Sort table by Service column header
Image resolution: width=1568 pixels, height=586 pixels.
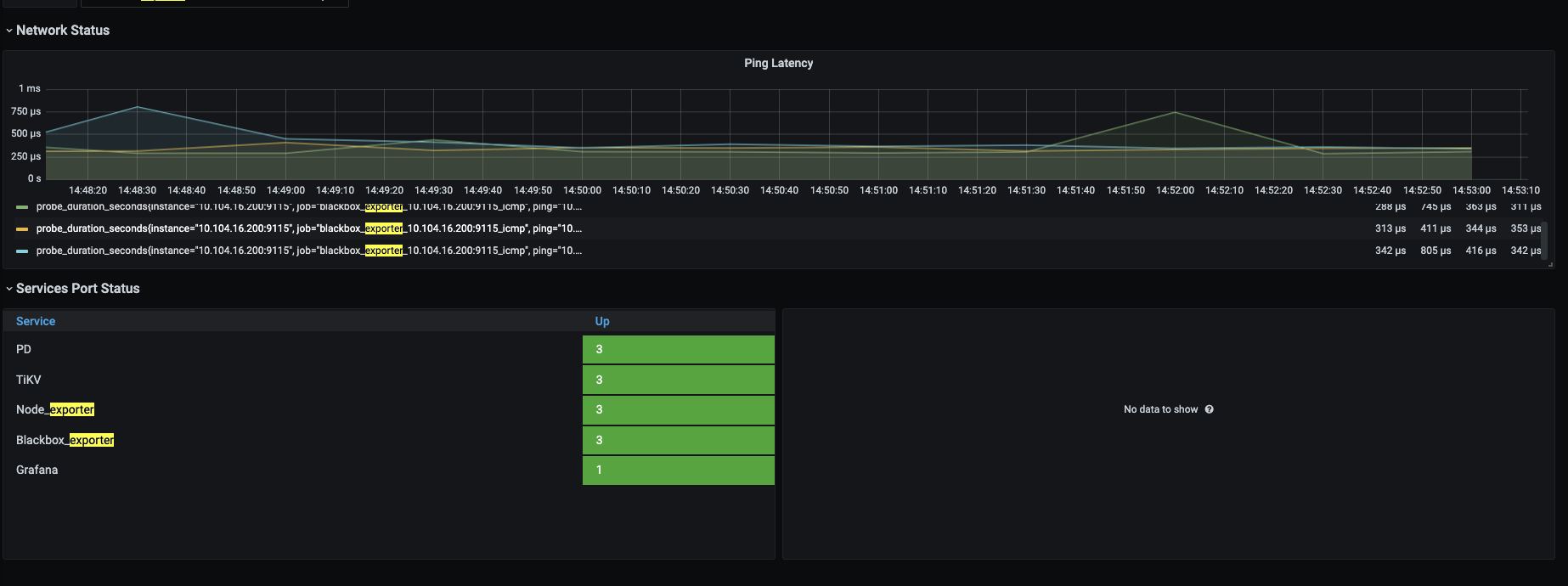point(36,321)
